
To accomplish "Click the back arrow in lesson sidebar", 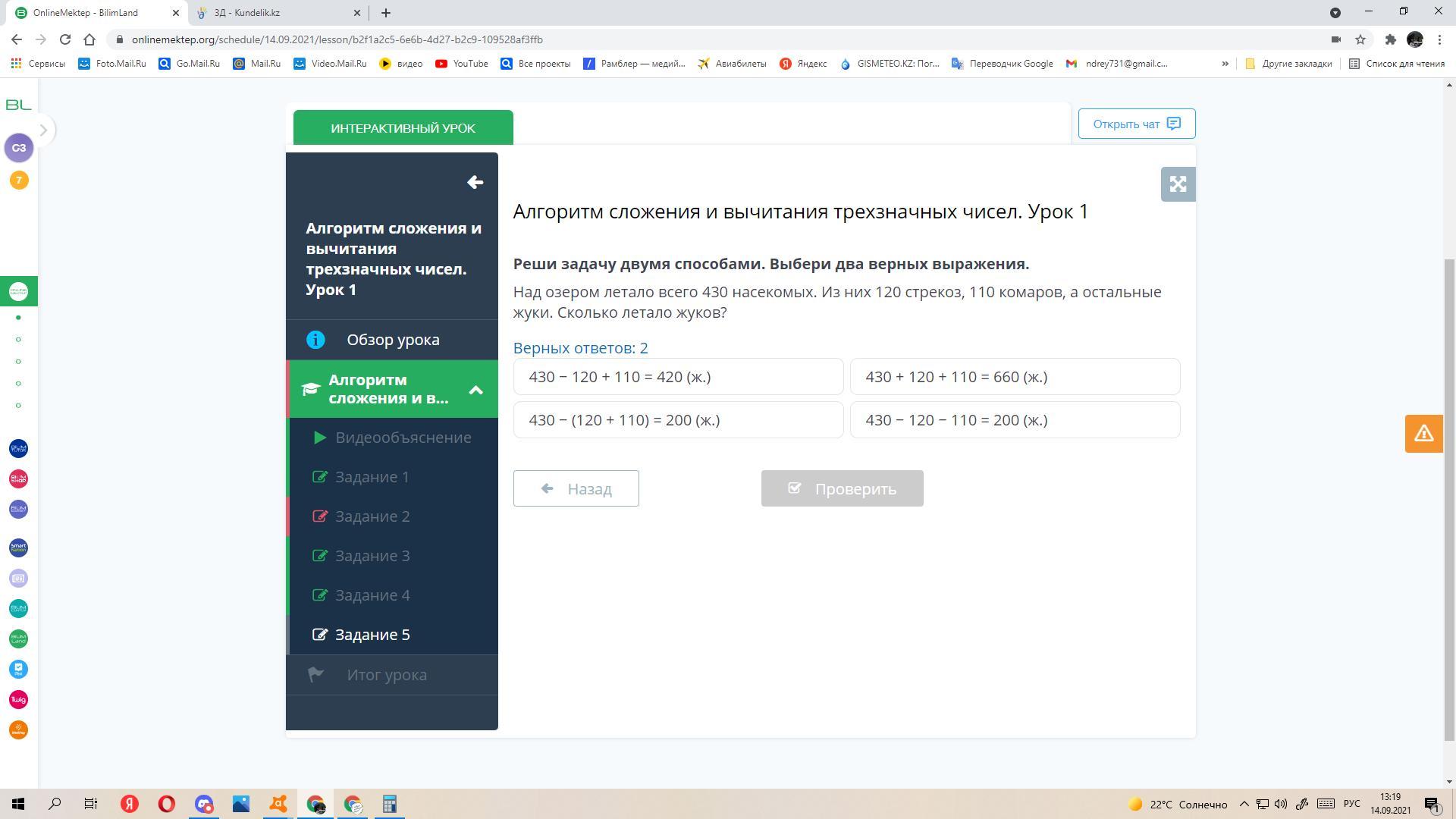I will pos(475,182).
